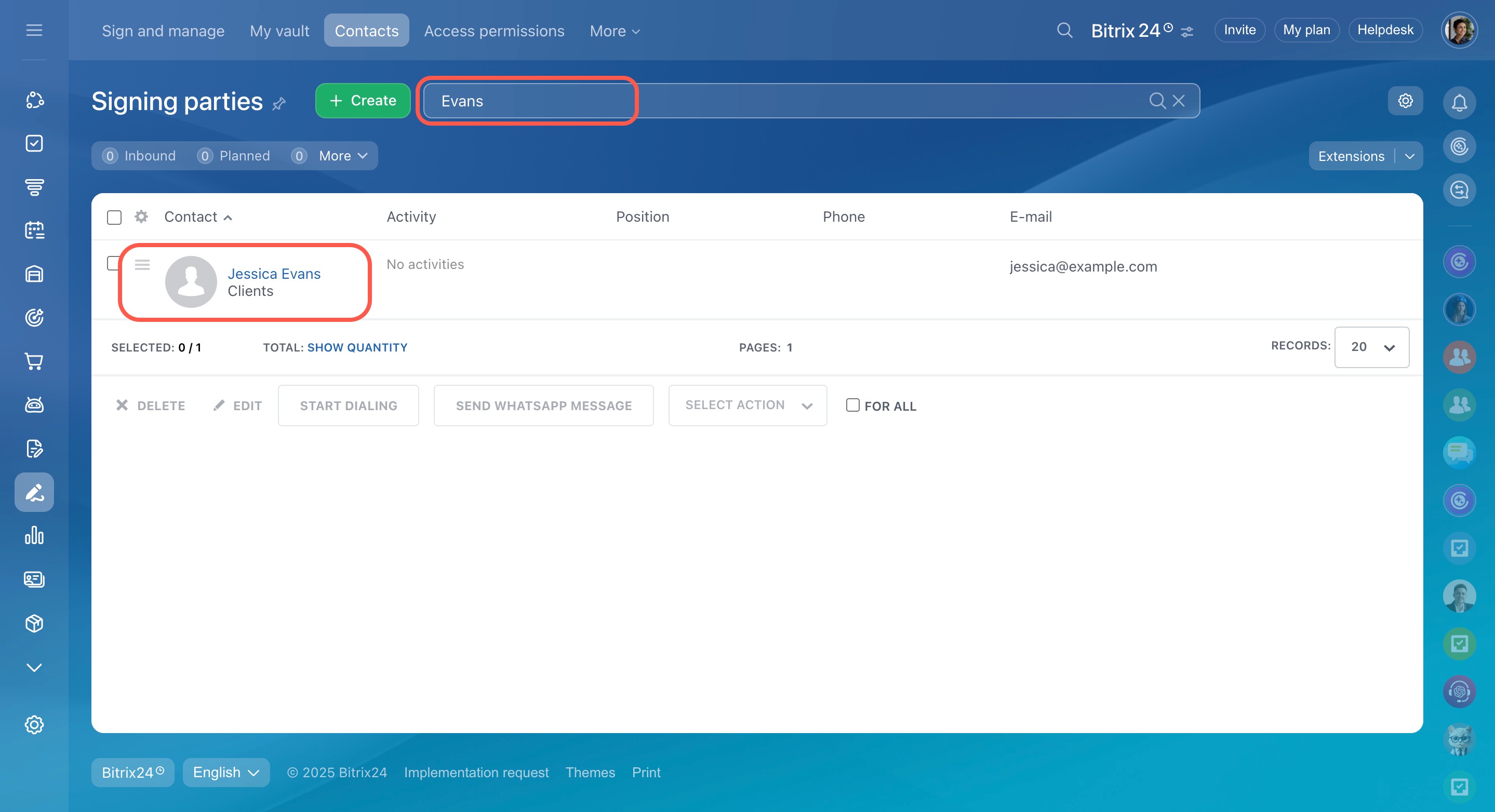Open the Goals target icon in the left sidebar
The image size is (1495, 812).
coord(34,317)
